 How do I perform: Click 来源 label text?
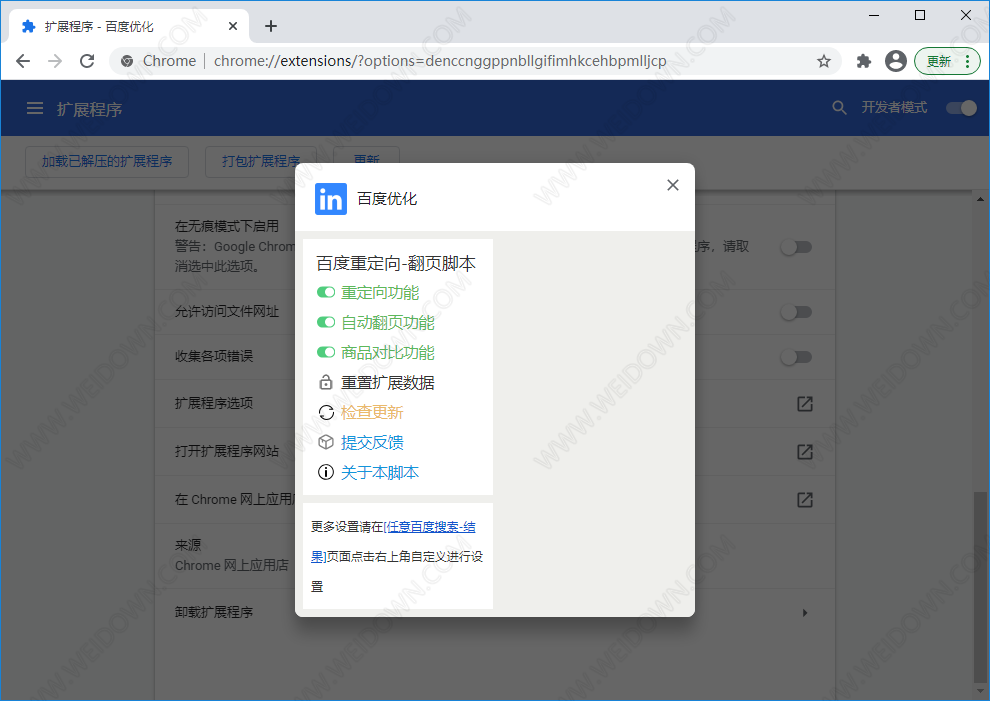(188, 545)
